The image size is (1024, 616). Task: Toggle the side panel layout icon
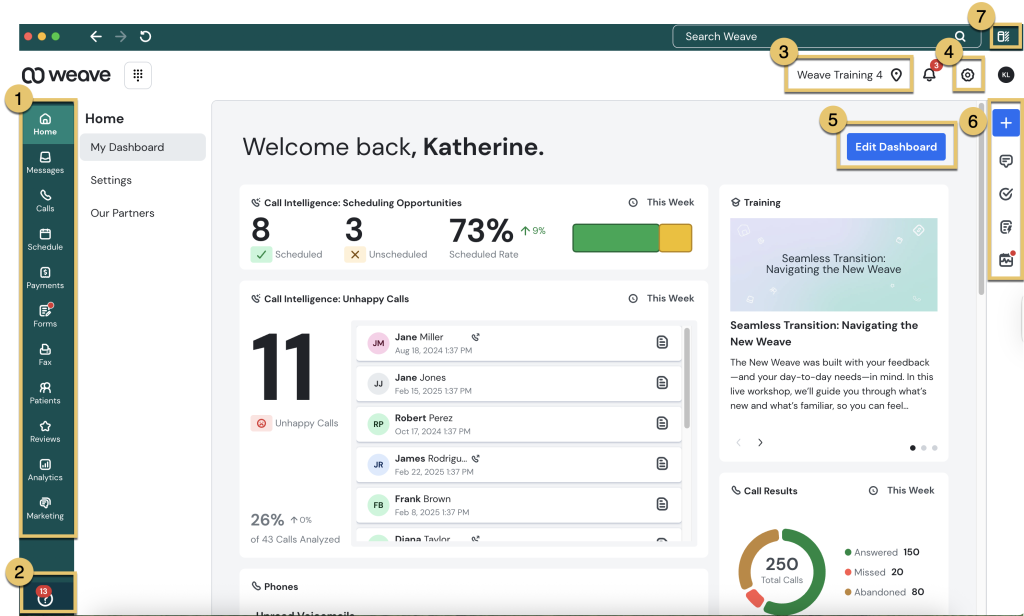coord(1004,37)
